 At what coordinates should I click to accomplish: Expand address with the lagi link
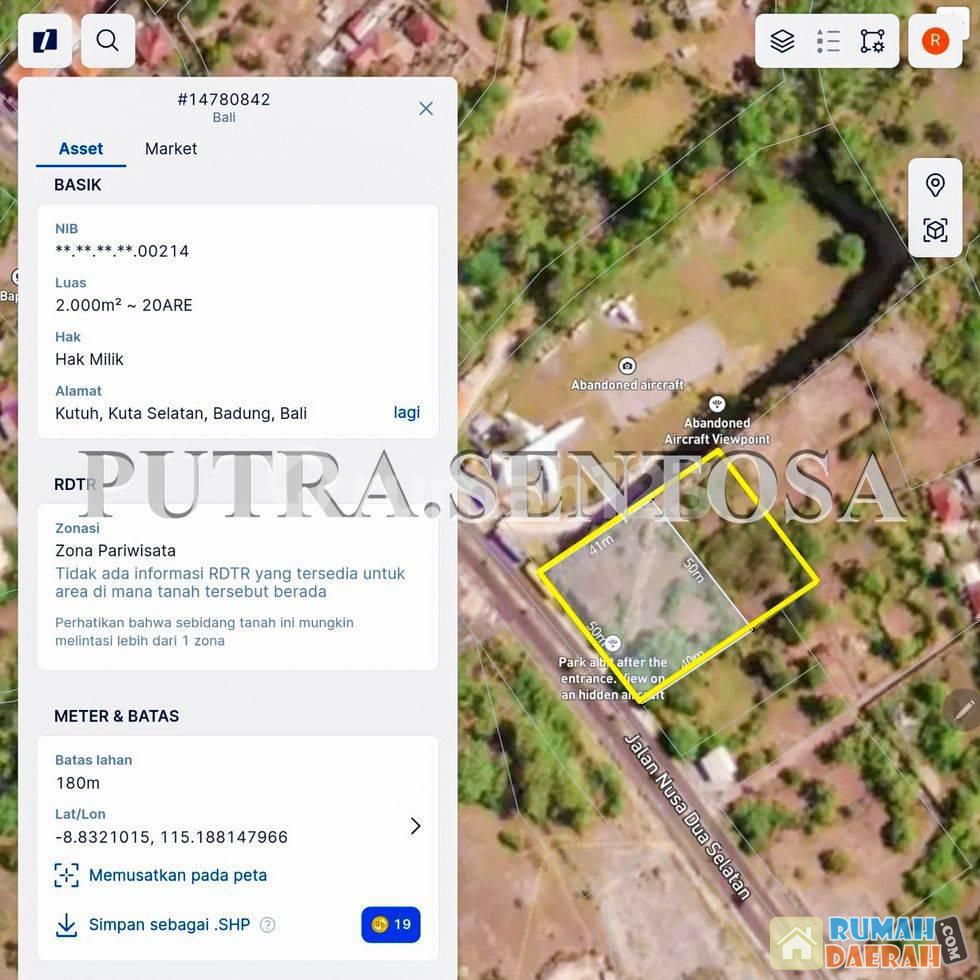point(406,412)
